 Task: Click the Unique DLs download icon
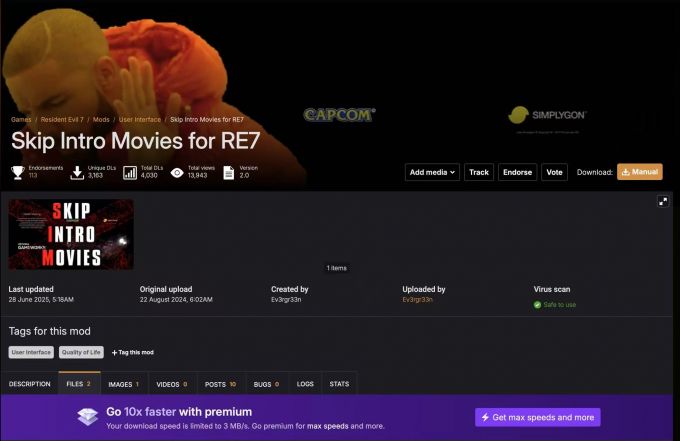click(77, 172)
